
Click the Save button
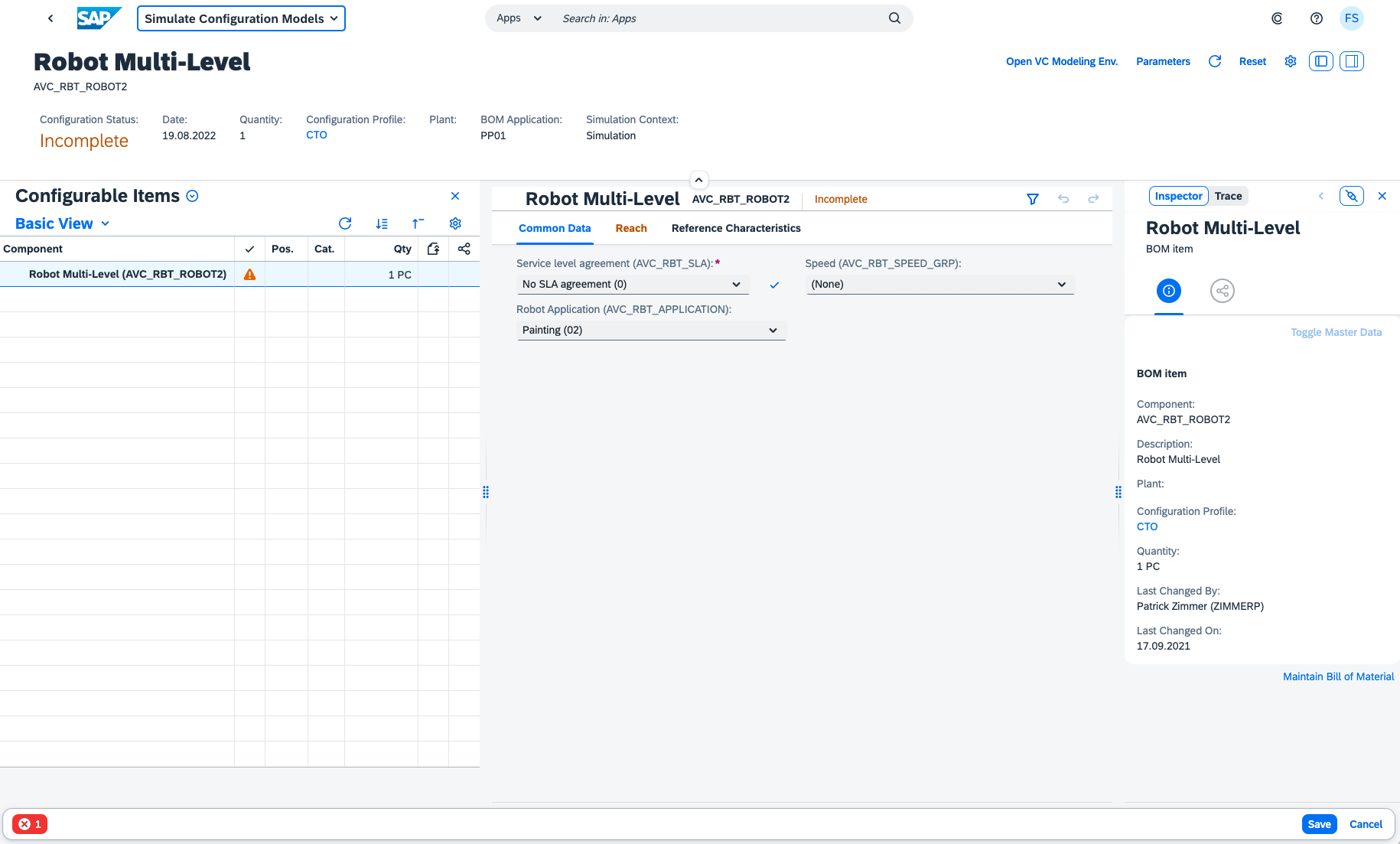(1319, 824)
